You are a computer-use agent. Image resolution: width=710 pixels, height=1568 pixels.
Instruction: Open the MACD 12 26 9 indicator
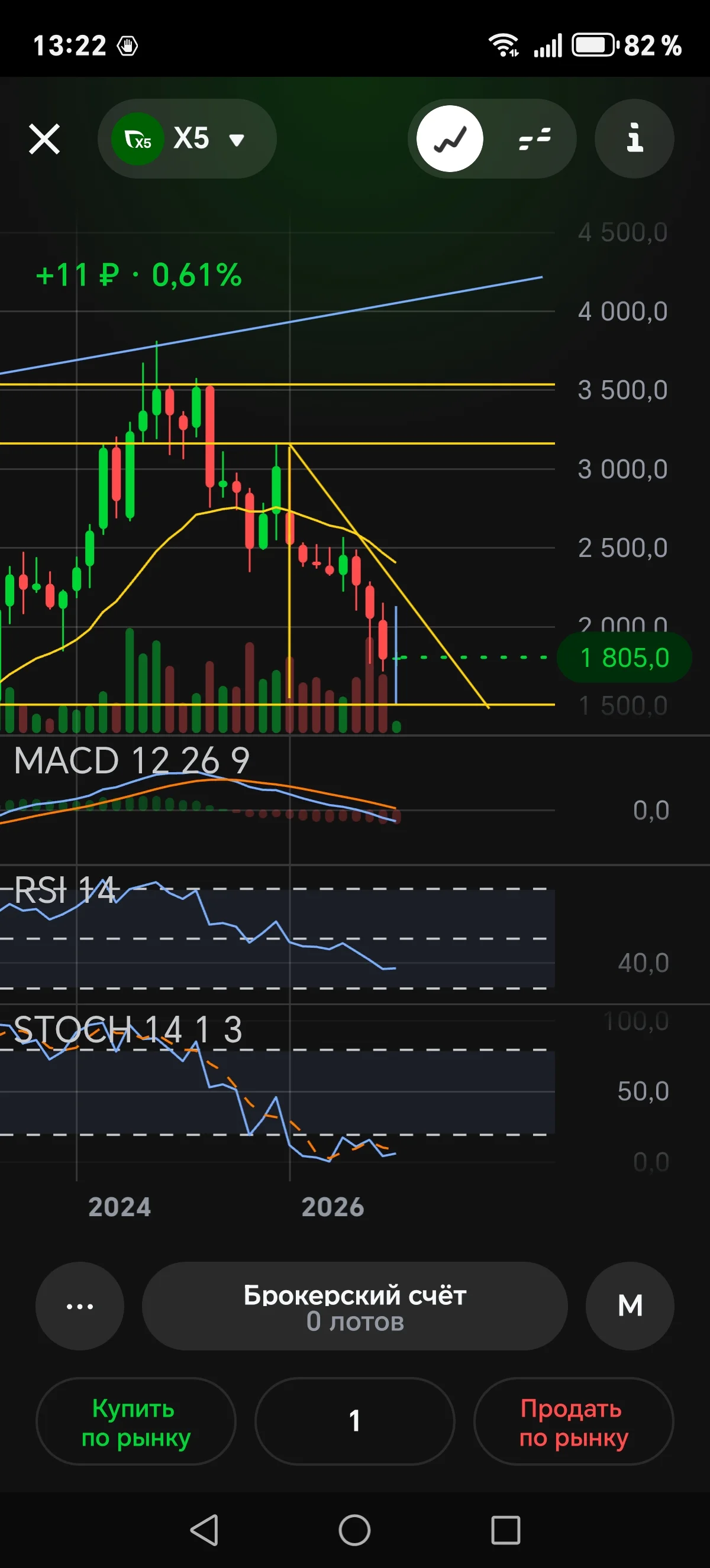131,760
